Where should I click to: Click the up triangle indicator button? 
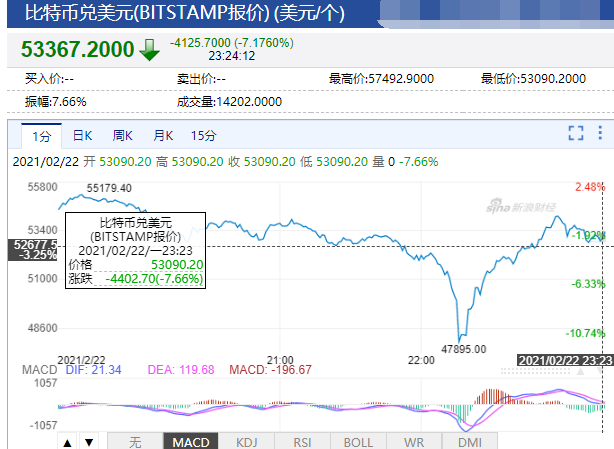pyautogui.click(x=67, y=442)
